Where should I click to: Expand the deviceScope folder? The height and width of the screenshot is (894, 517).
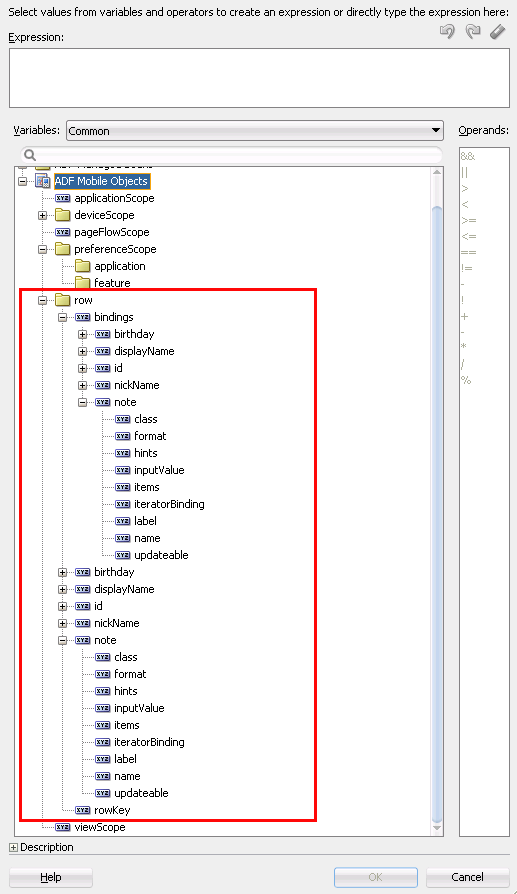point(43,216)
